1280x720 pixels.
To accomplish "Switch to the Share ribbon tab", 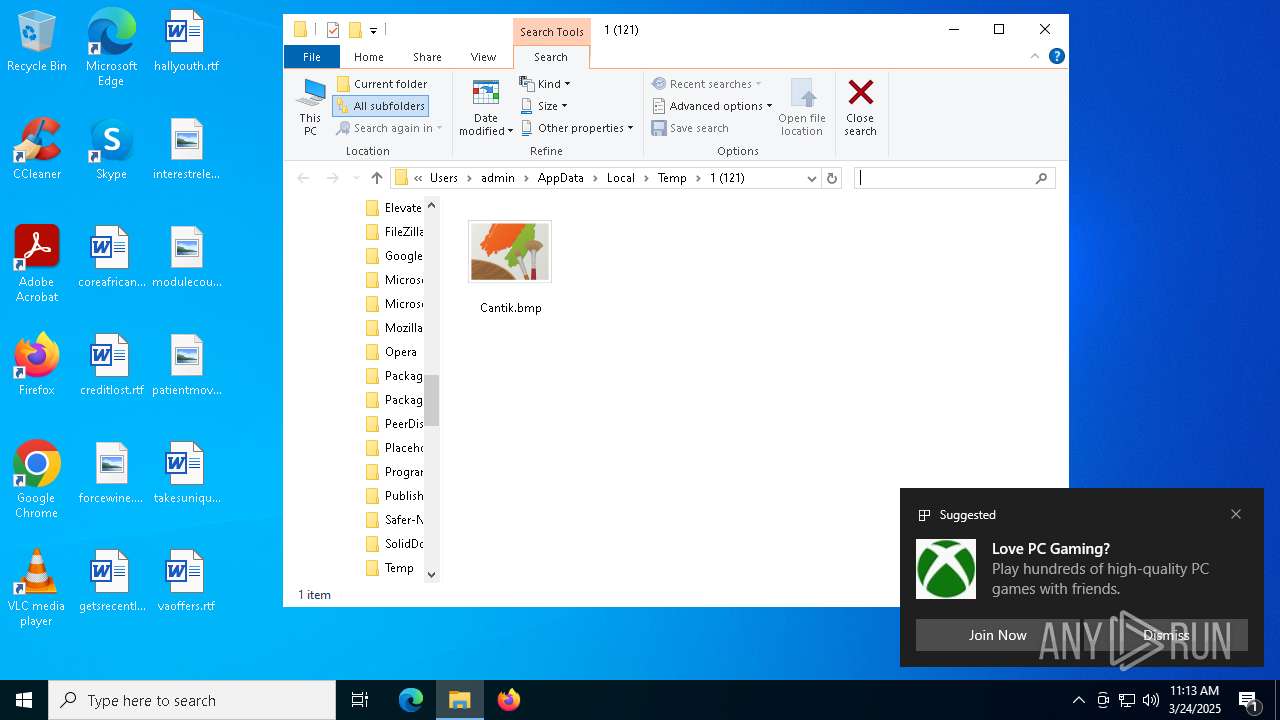I will [427, 57].
